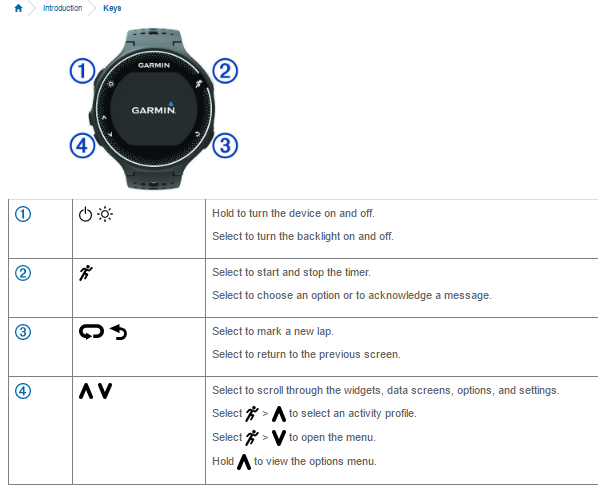Click callout number 1 beside the watch
The height and width of the screenshot is (487, 598).
coord(82,71)
